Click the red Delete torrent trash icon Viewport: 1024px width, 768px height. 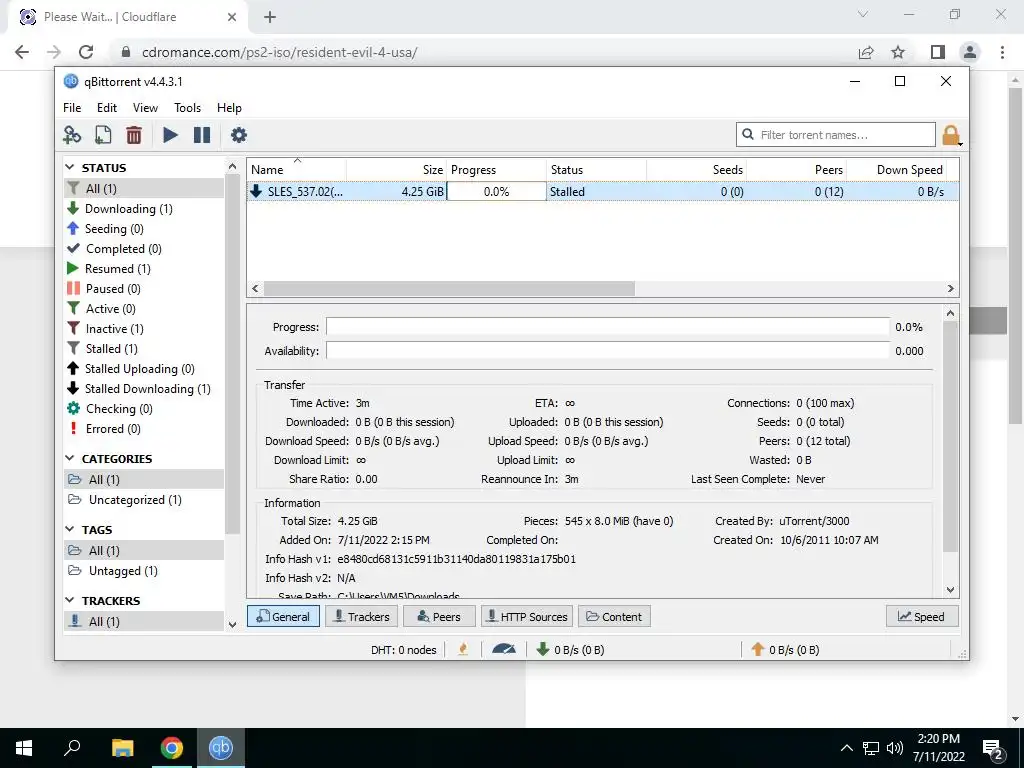[x=134, y=135]
